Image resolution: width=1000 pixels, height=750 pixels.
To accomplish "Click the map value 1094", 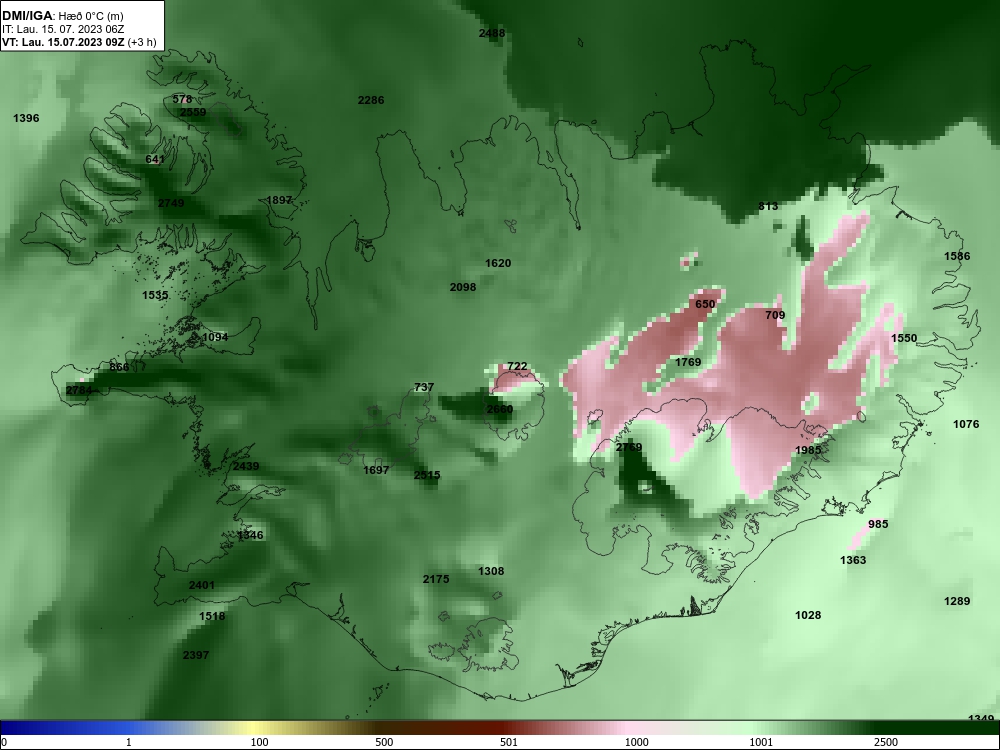I will click(215, 337).
